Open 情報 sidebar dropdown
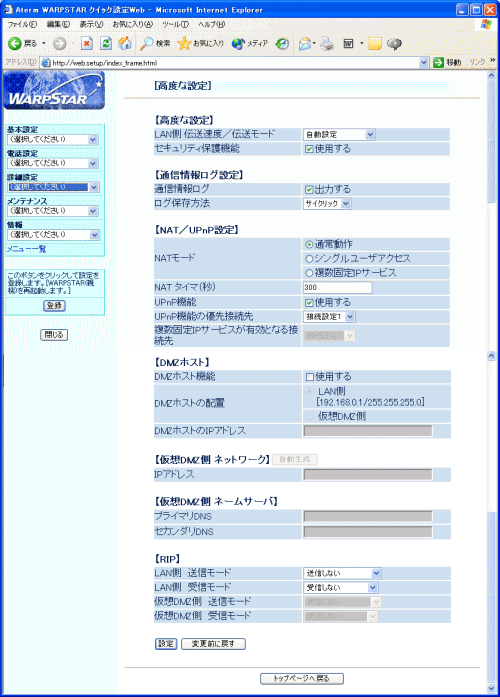500x697 pixels. (x=54, y=235)
